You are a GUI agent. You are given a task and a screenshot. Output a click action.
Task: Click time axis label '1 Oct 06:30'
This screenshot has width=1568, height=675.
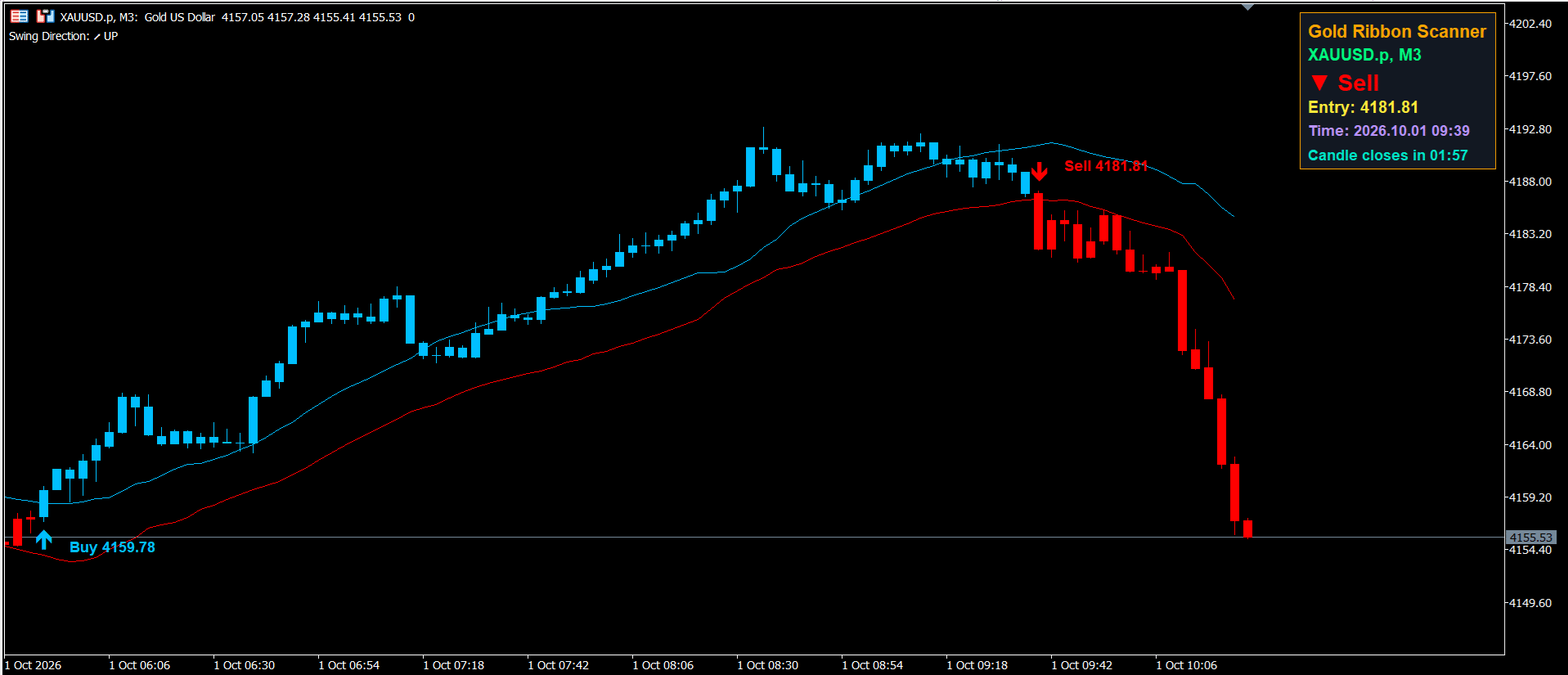tap(246, 665)
